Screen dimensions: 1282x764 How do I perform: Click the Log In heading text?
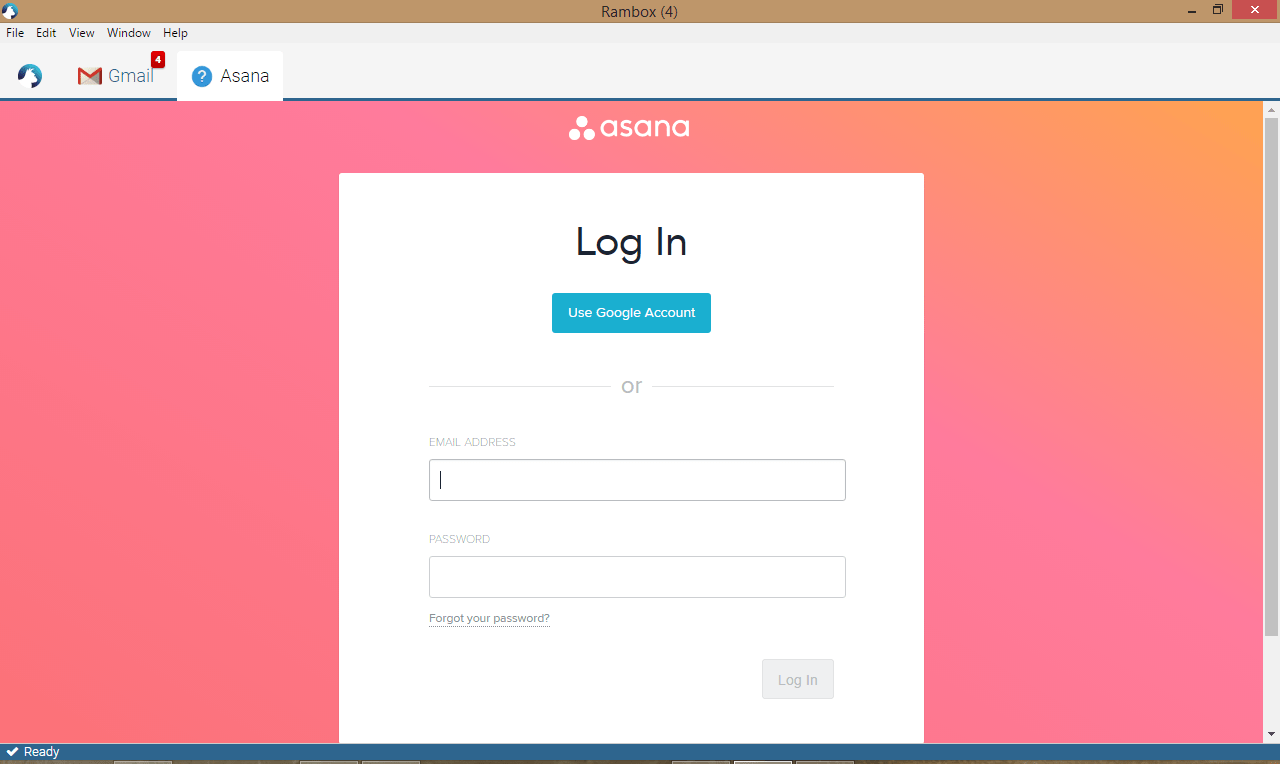[x=631, y=242]
